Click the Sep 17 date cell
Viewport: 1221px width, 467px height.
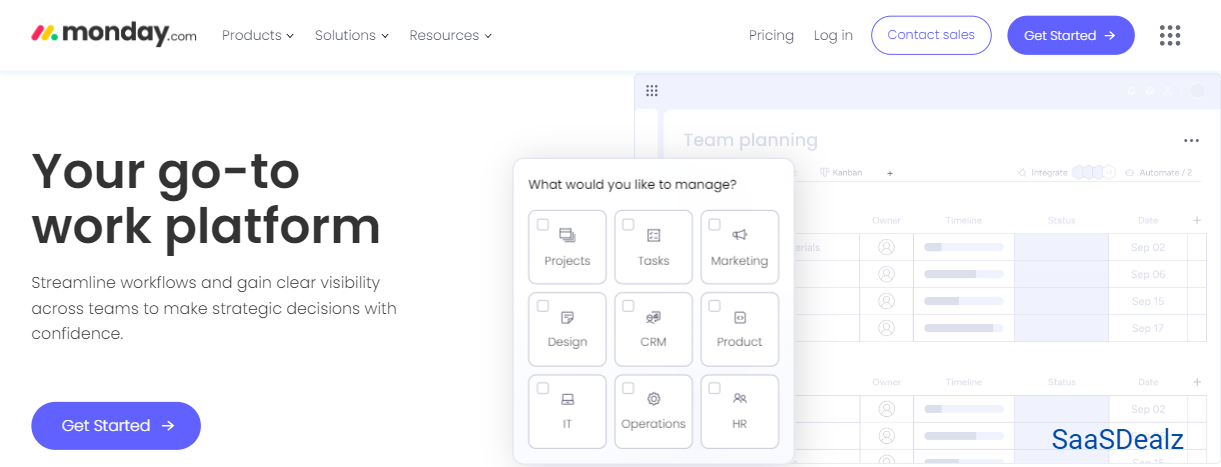[x=1148, y=328]
